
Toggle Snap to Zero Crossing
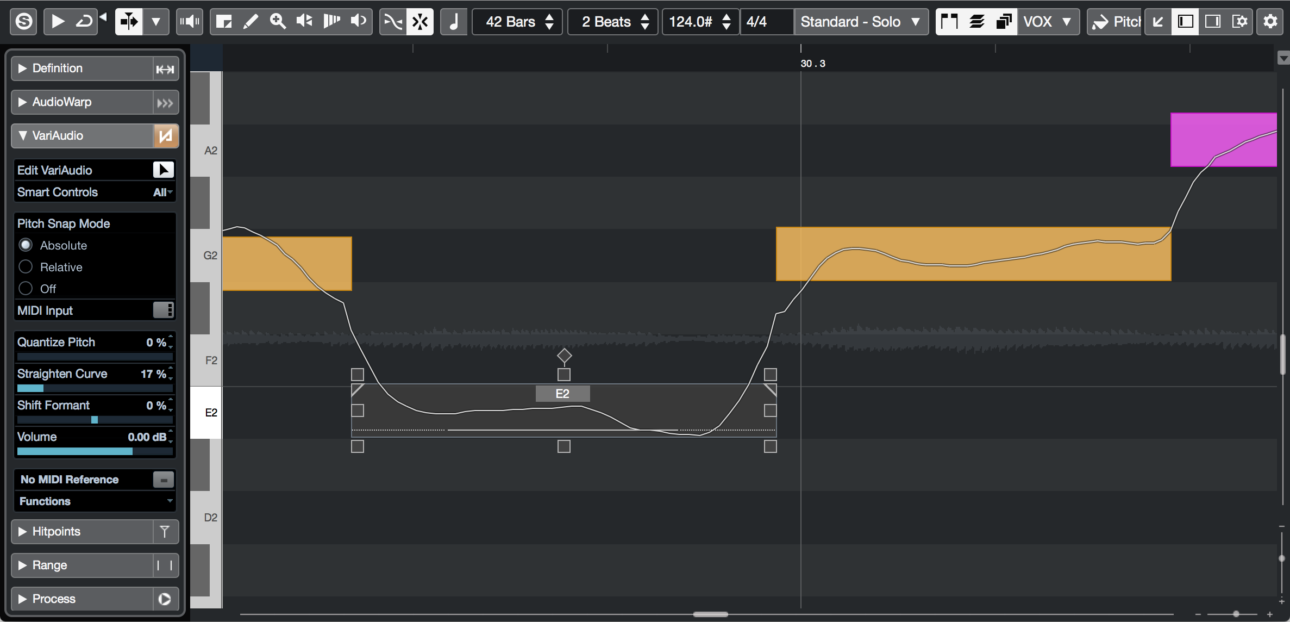click(392, 21)
